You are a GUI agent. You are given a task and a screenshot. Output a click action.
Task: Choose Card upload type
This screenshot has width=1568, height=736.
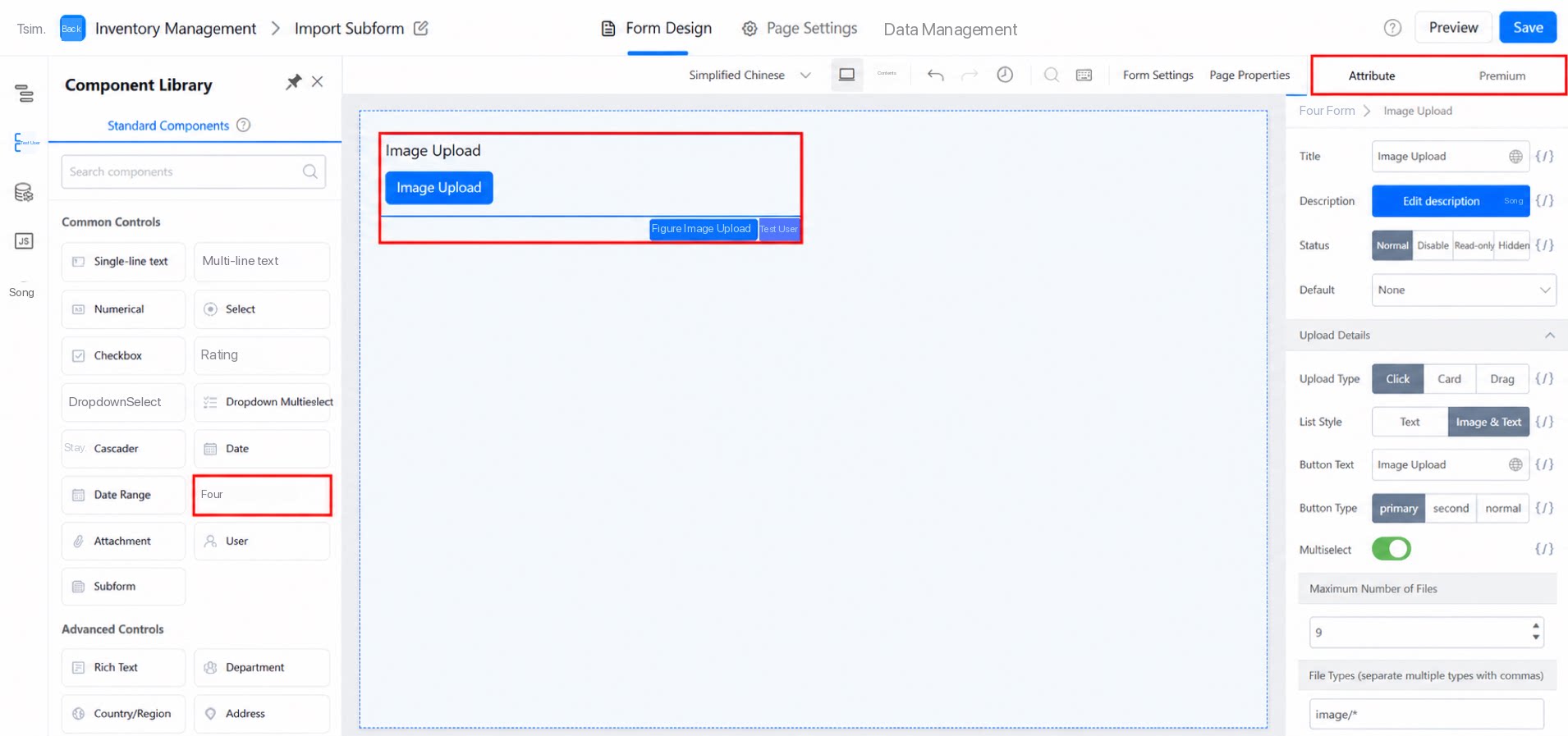[1449, 379]
